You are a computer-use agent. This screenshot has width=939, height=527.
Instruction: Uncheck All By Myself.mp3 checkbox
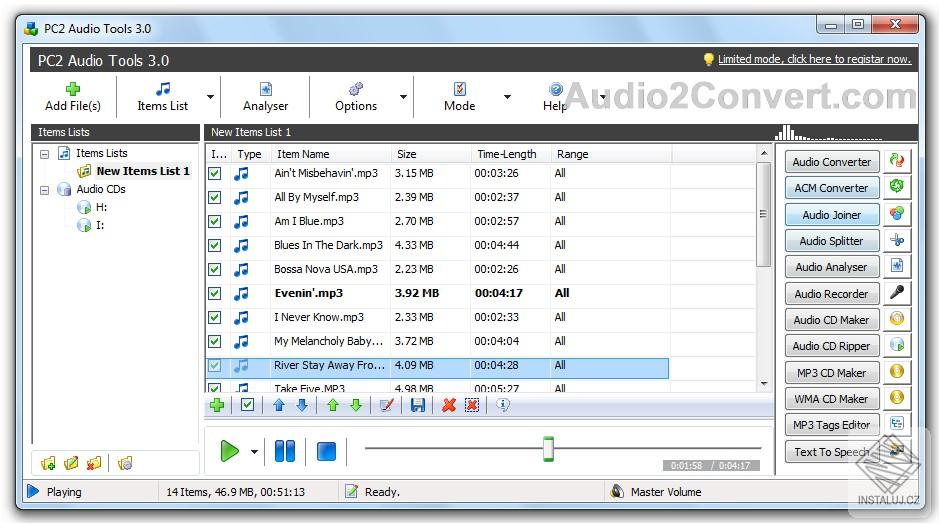214,198
